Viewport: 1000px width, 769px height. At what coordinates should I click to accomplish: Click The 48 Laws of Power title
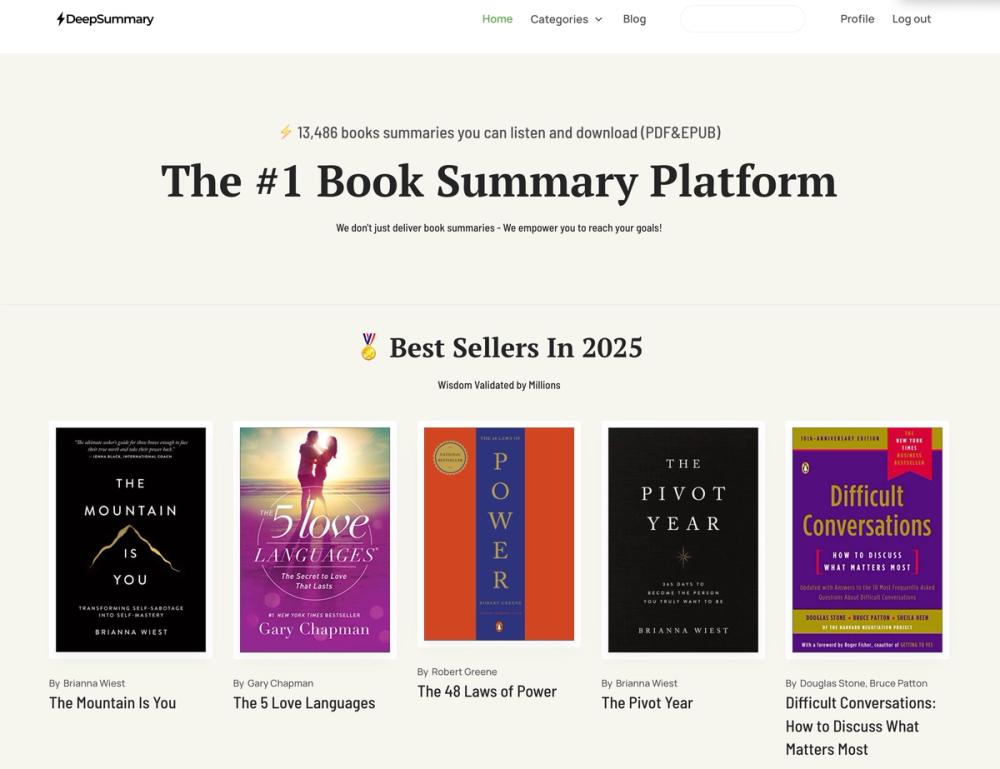[x=487, y=691]
